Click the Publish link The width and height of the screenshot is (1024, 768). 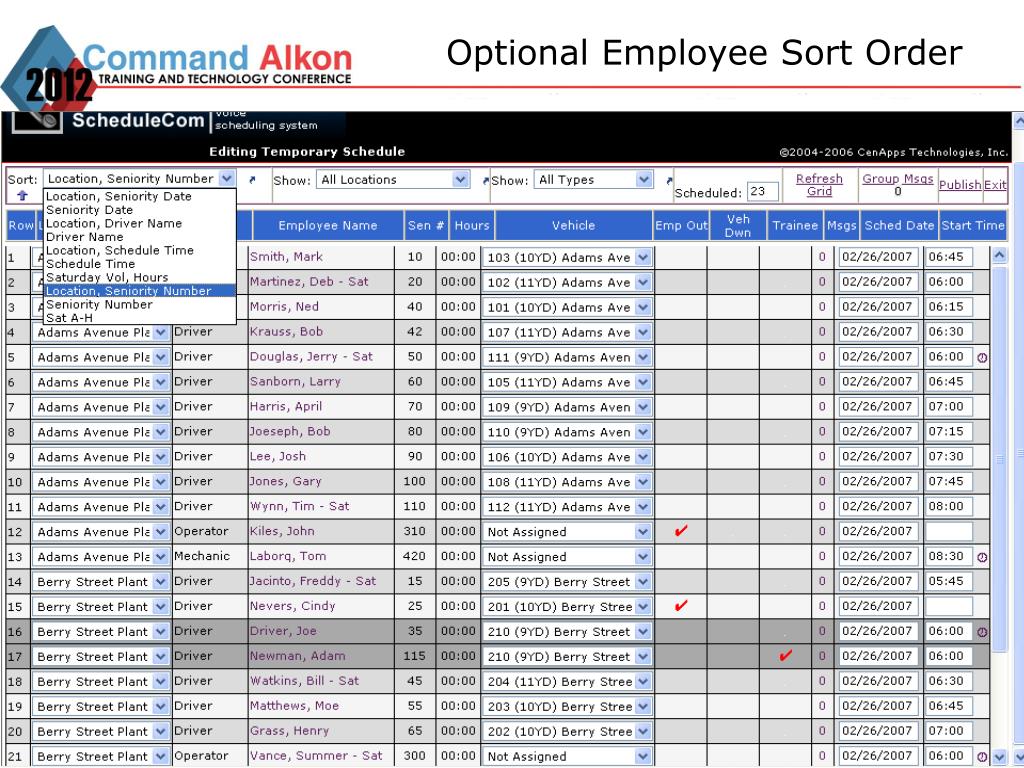click(x=960, y=185)
